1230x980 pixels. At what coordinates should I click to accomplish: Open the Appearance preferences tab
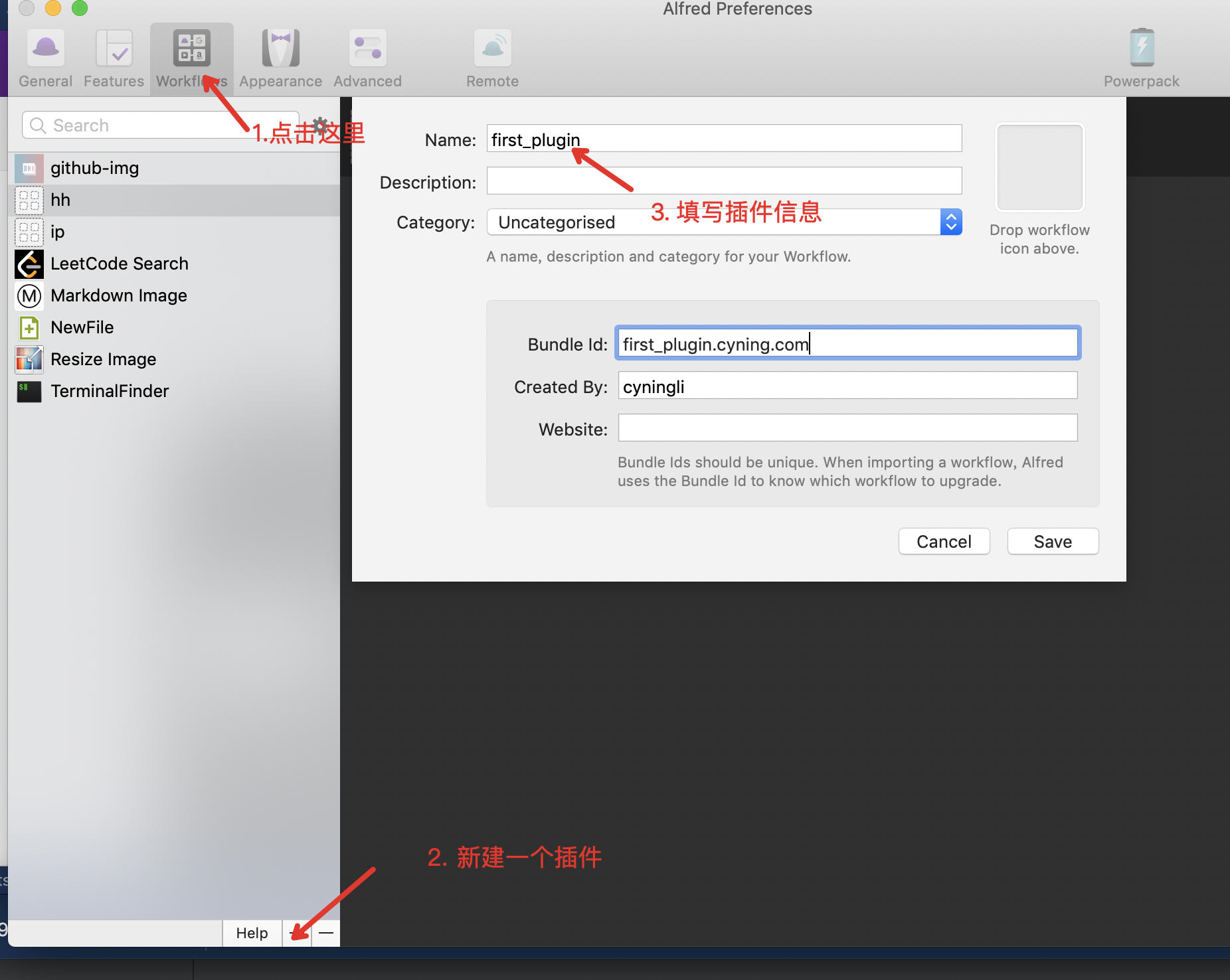pyautogui.click(x=280, y=58)
